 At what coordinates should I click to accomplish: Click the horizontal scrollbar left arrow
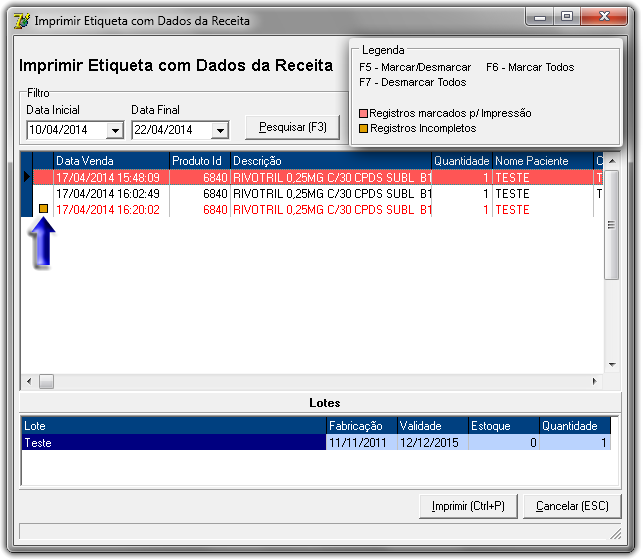pyautogui.click(x=29, y=381)
